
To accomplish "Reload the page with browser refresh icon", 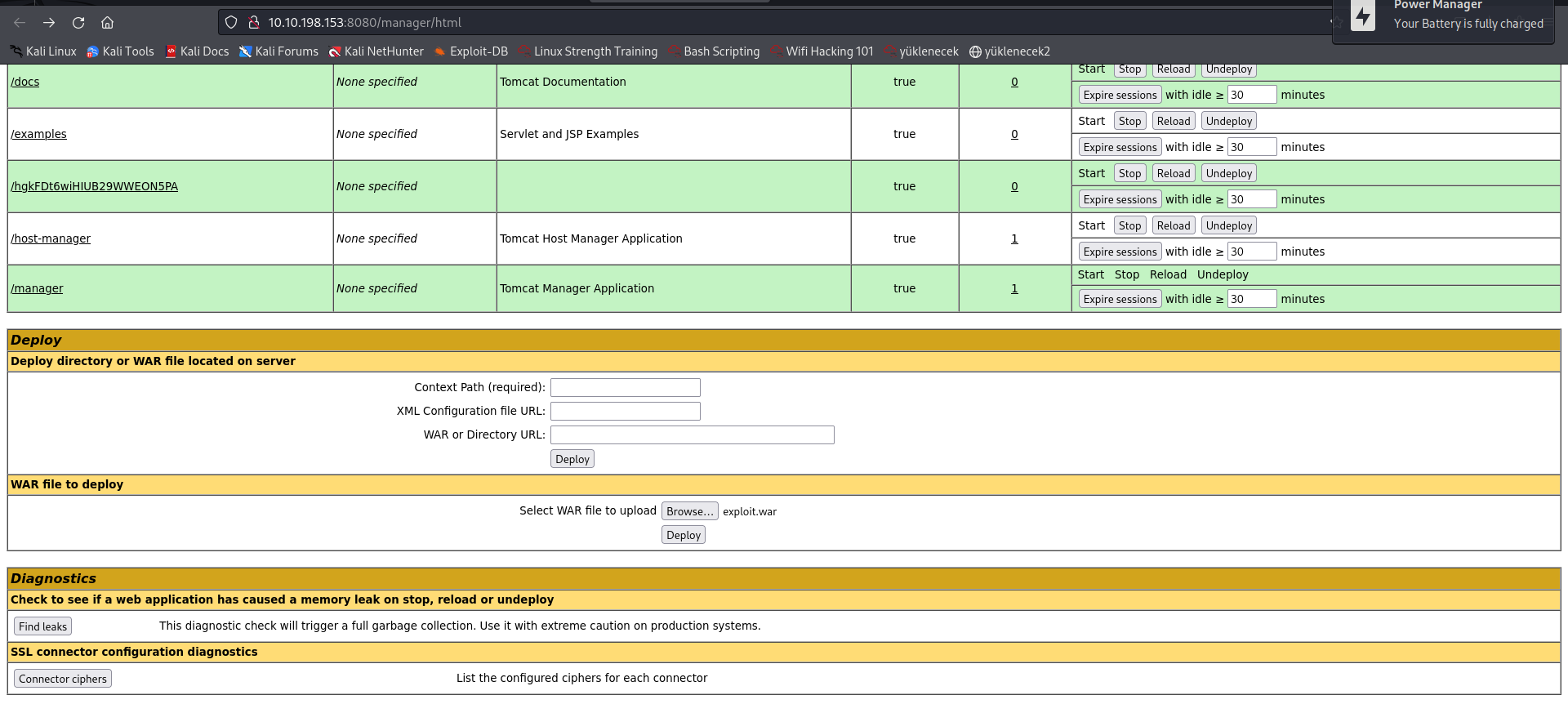I will 78,23.
